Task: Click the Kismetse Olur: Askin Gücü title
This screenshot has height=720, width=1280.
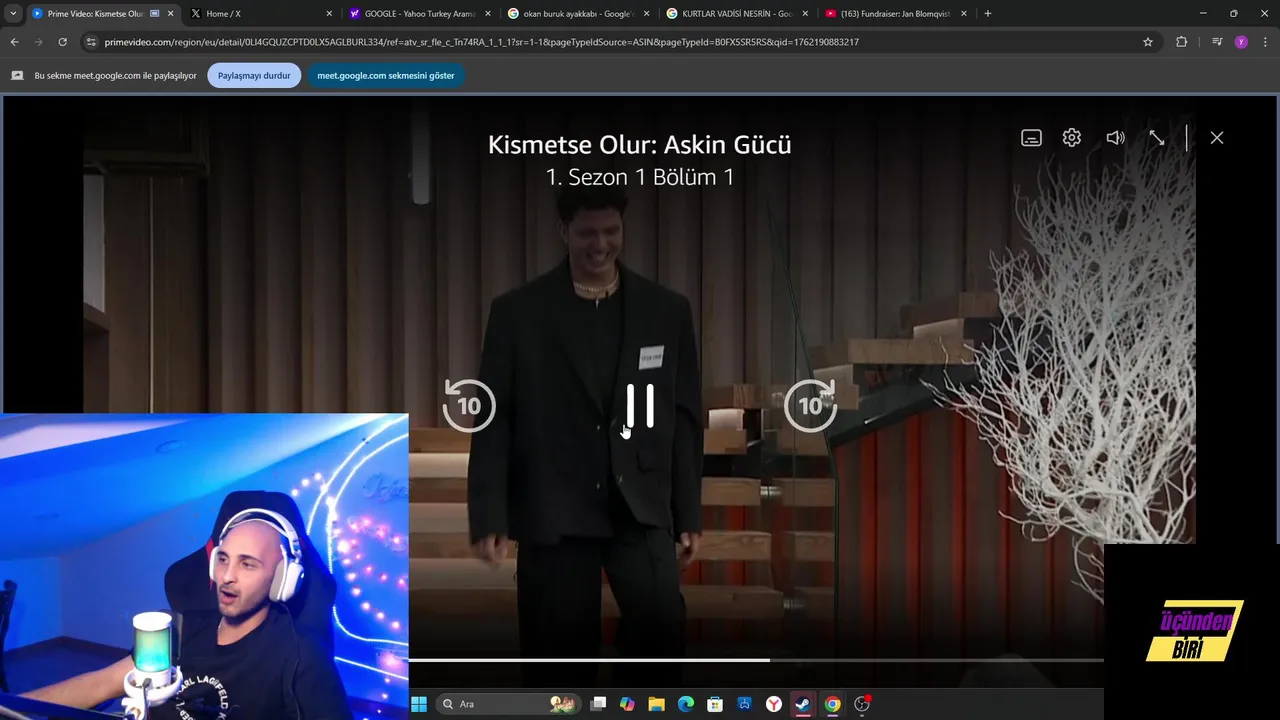Action: pyautogui.click(x=640, y=145)
